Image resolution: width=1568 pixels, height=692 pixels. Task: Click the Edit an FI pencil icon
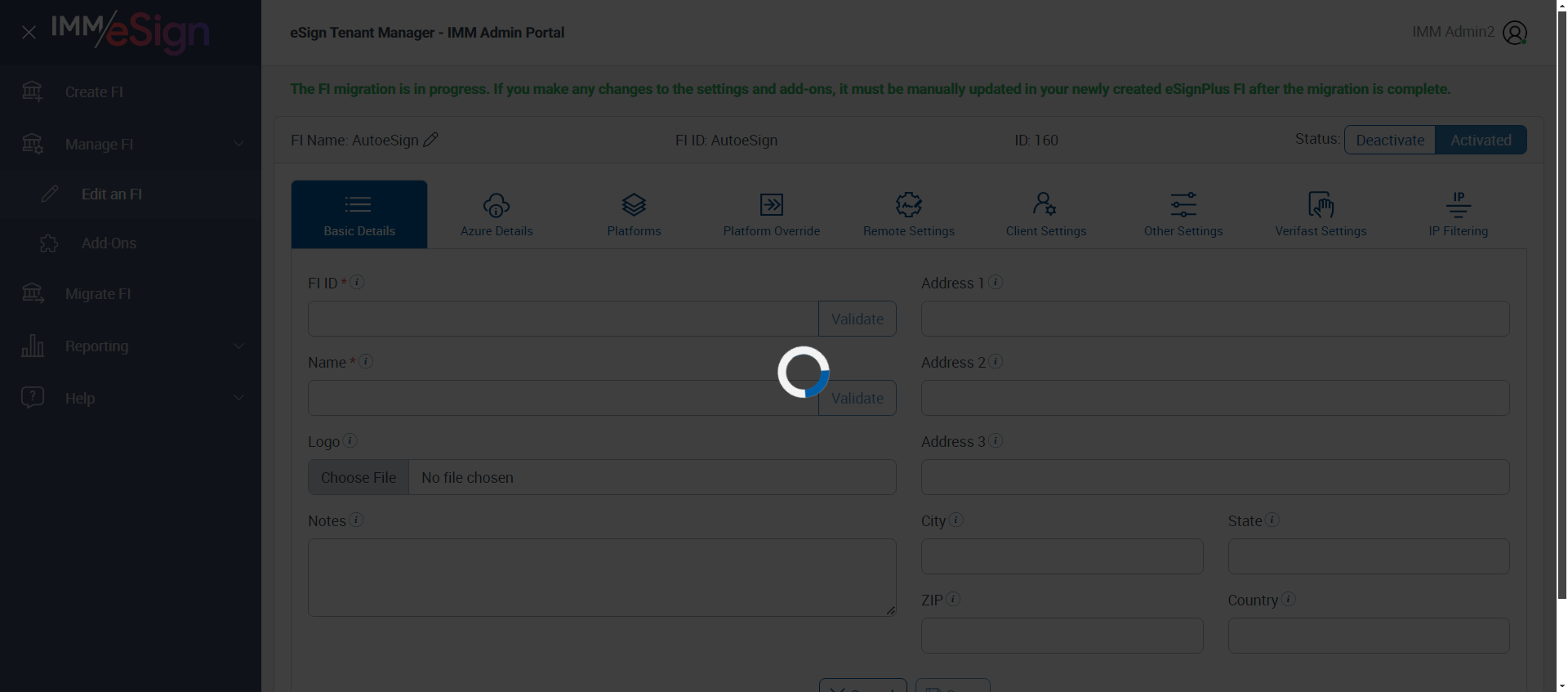[x=50, y=194]
